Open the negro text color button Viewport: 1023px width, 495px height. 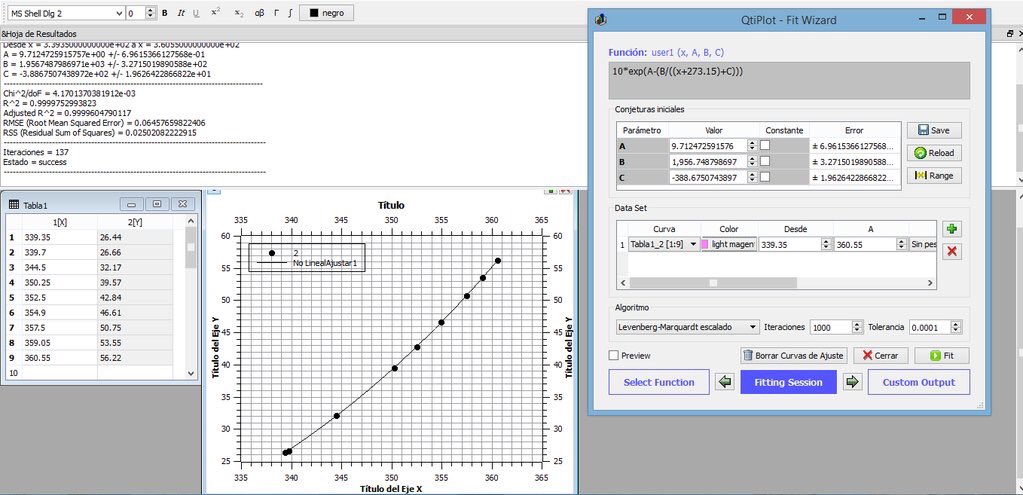[326, 13]
